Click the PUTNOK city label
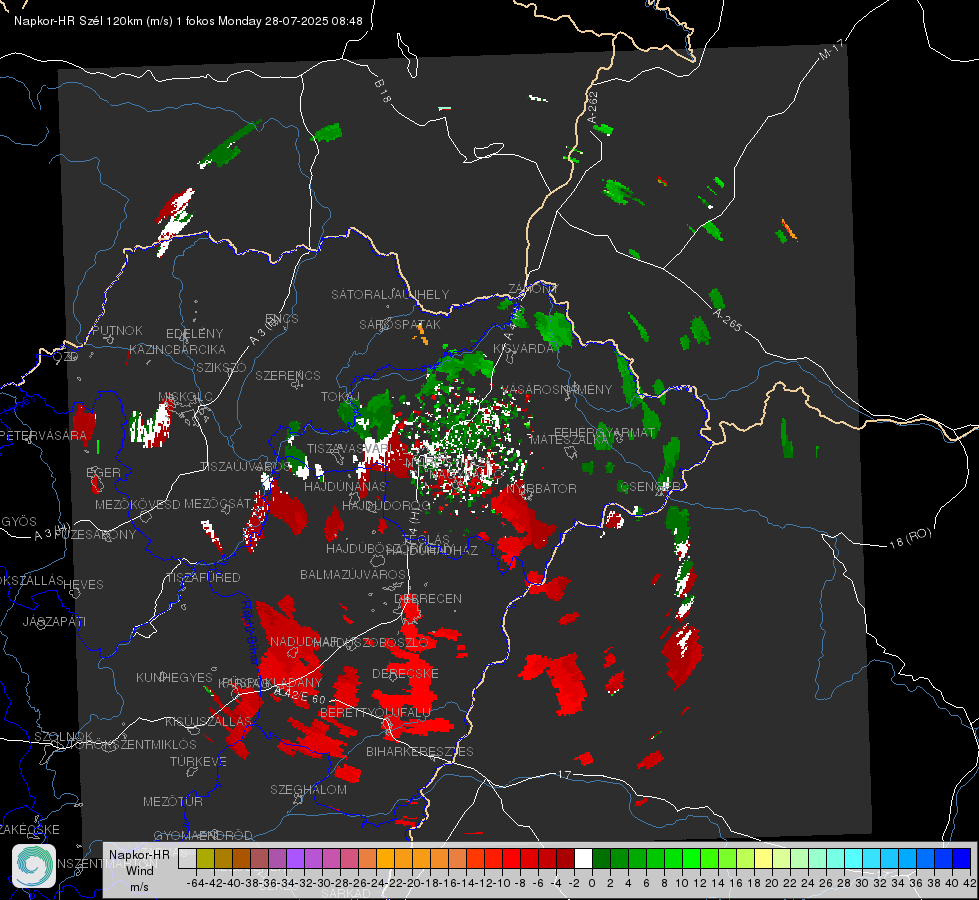 point(118,330)
